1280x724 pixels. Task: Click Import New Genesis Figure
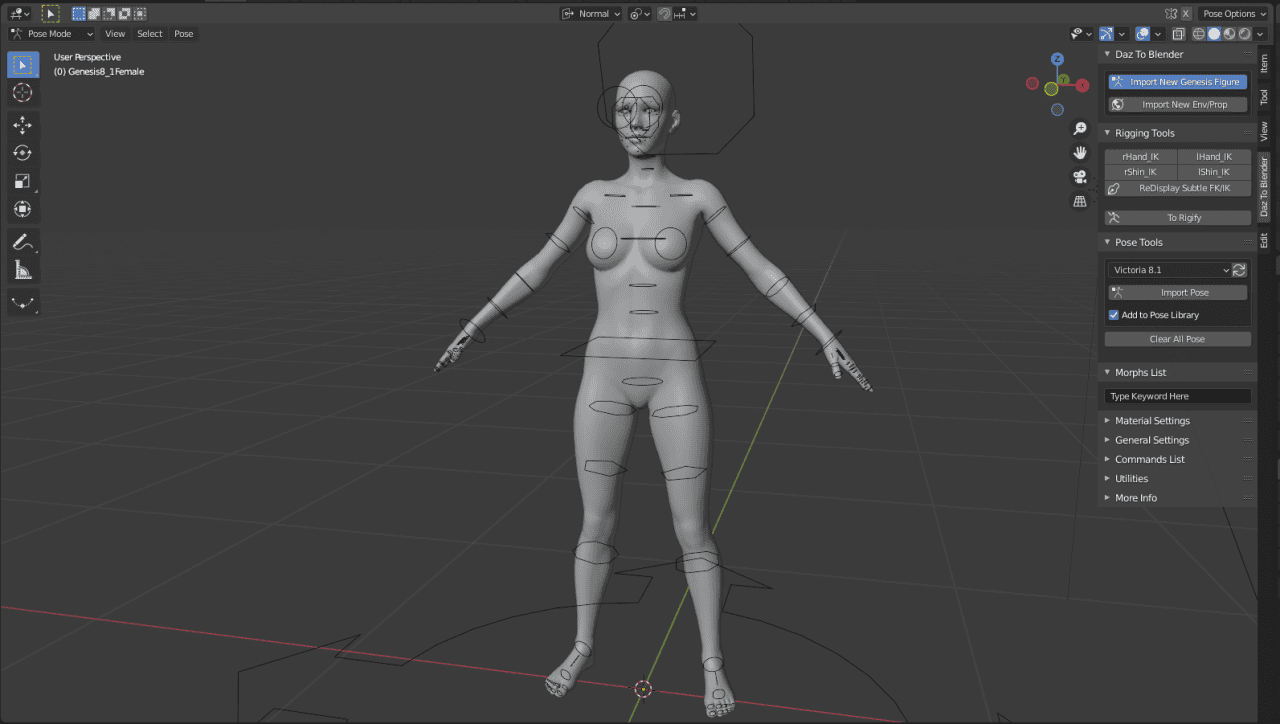tap(1177, 82)
